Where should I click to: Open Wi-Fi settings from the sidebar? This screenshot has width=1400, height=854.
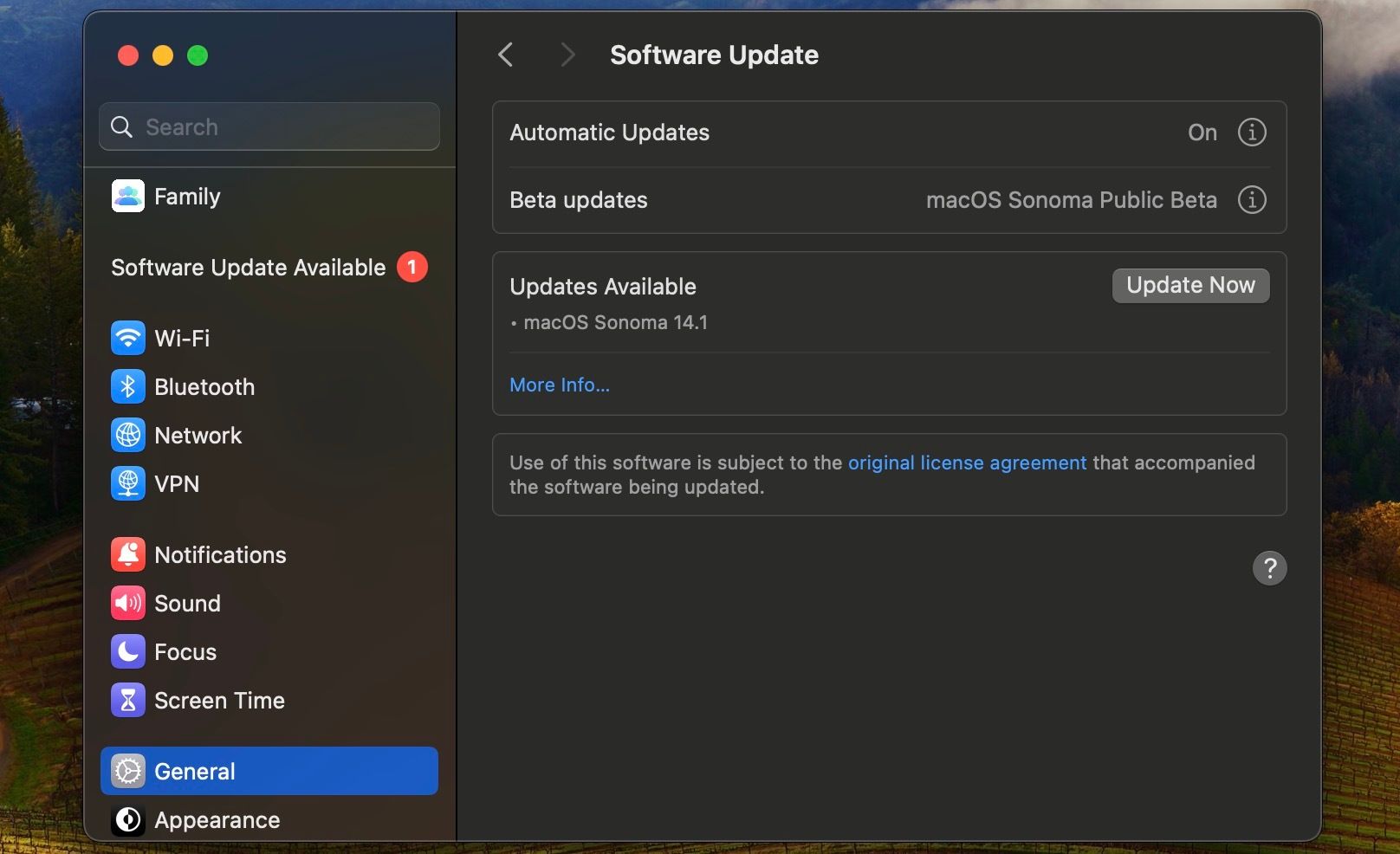pyautogui.click(x=182, y=338)
